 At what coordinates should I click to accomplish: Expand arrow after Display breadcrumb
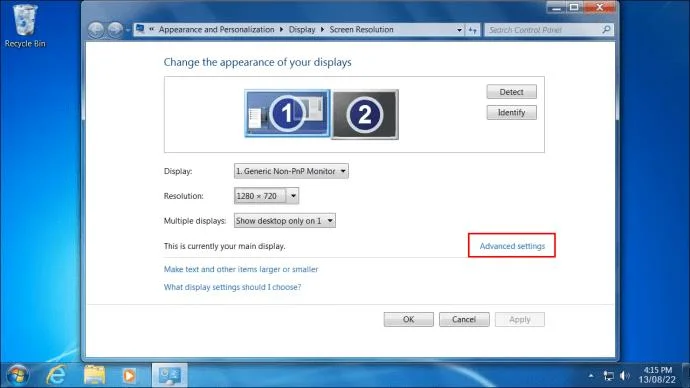coord(322,29)
